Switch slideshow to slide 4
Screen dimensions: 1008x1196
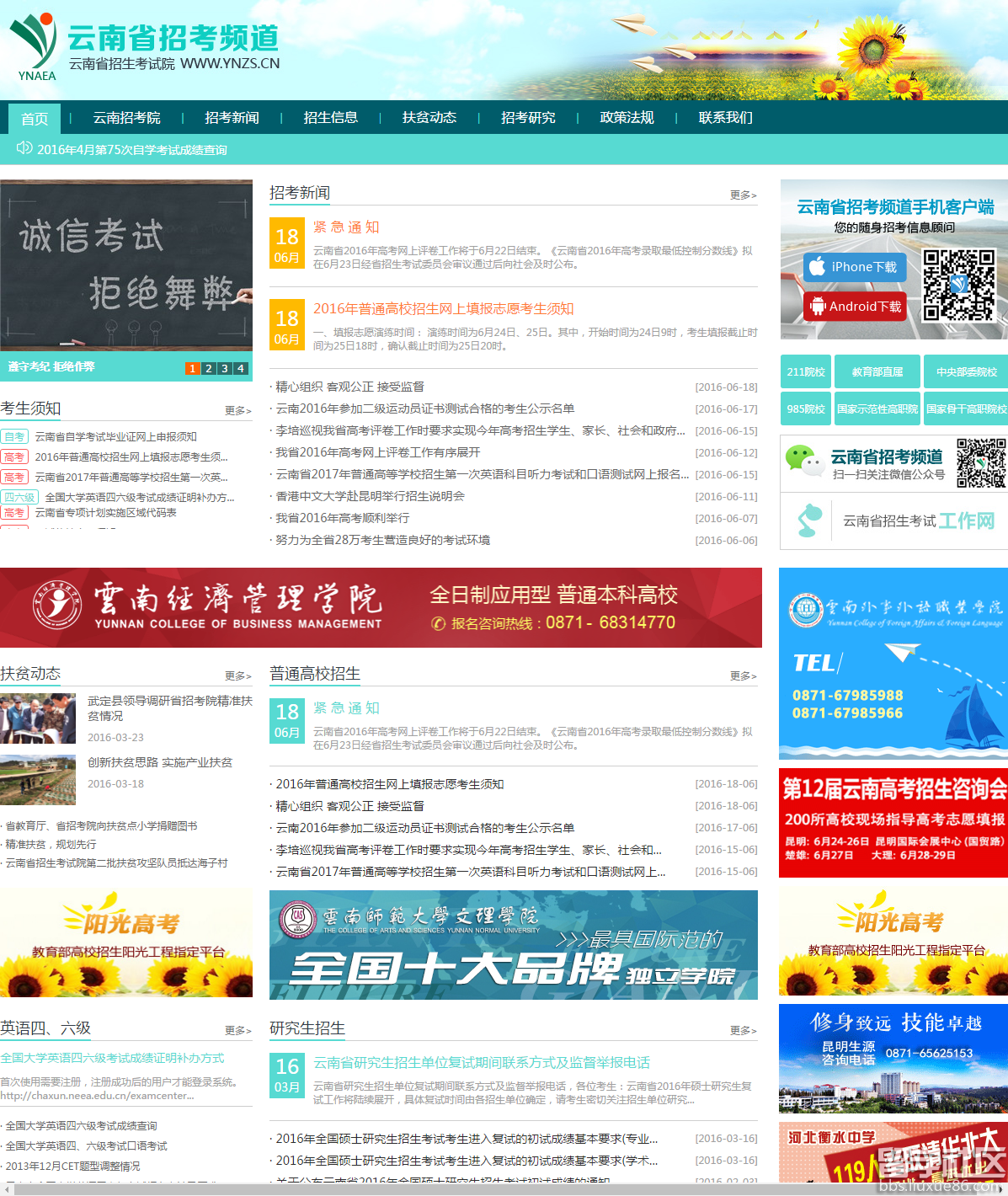(241, 368)
